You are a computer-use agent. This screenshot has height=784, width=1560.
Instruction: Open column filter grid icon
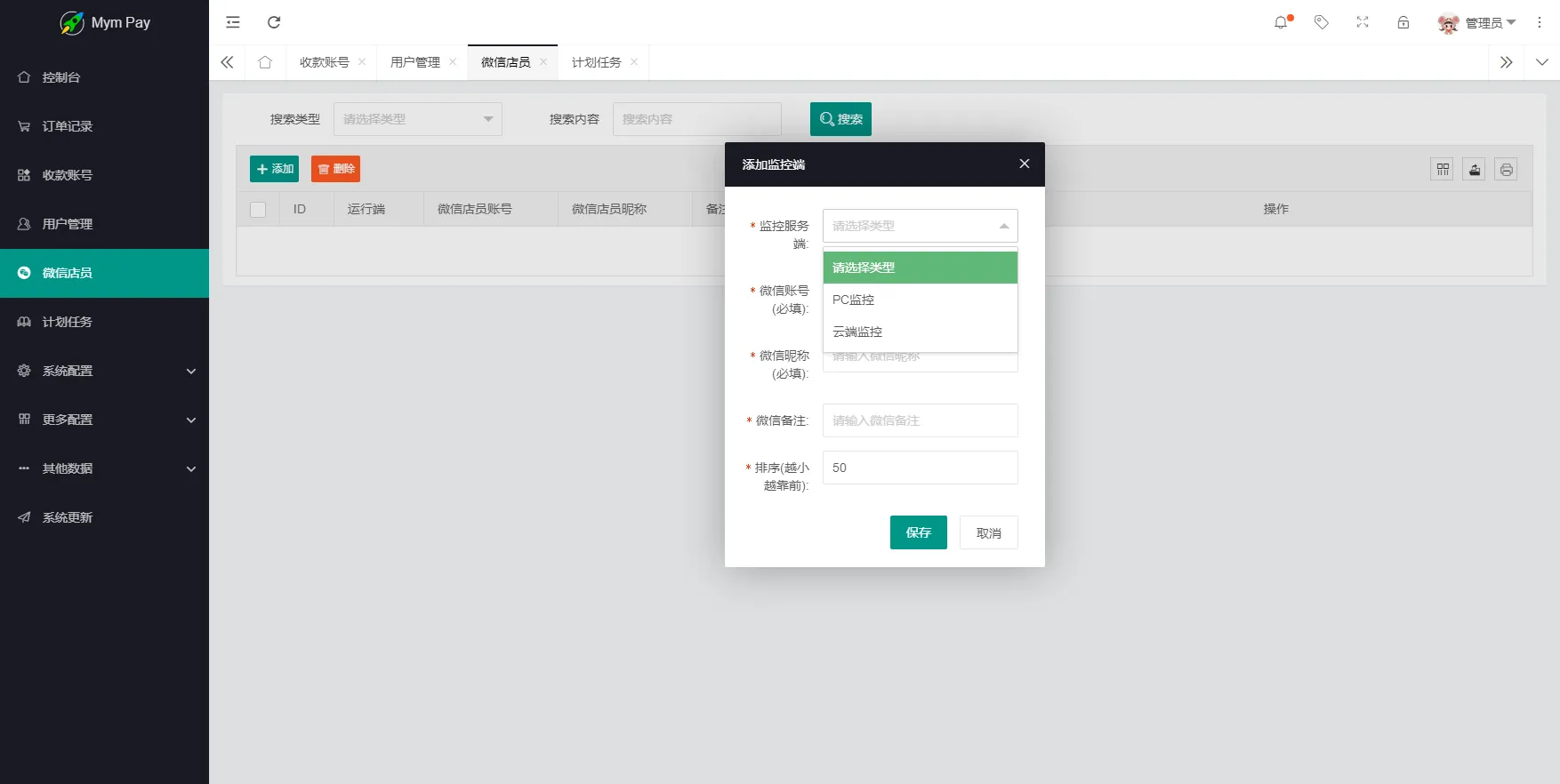(1443, 170)
